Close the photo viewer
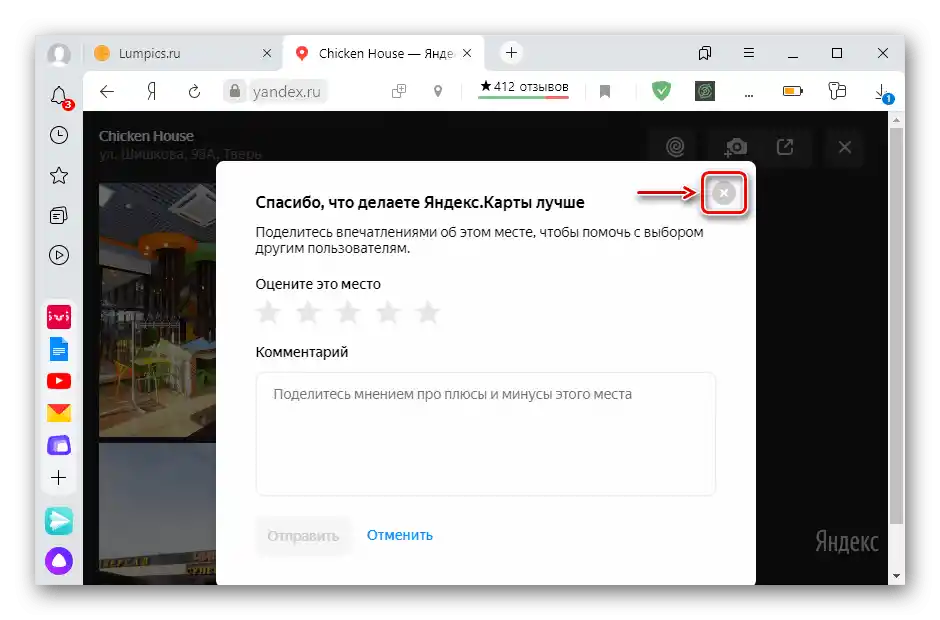The height and width of the screenshot is (620, 940). point(845,146)
